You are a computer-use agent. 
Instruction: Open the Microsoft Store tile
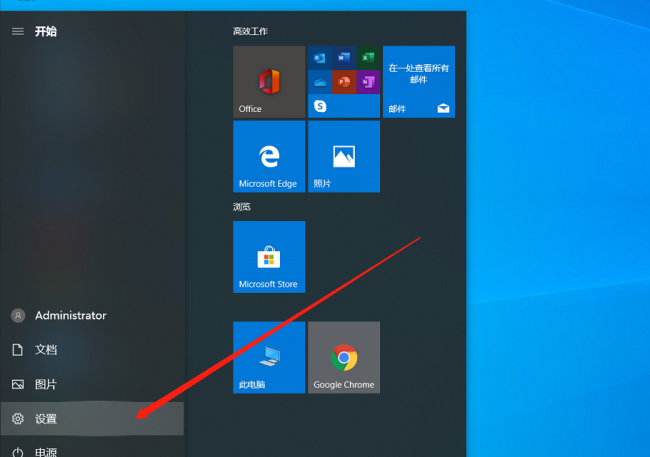tap(269, 257)
